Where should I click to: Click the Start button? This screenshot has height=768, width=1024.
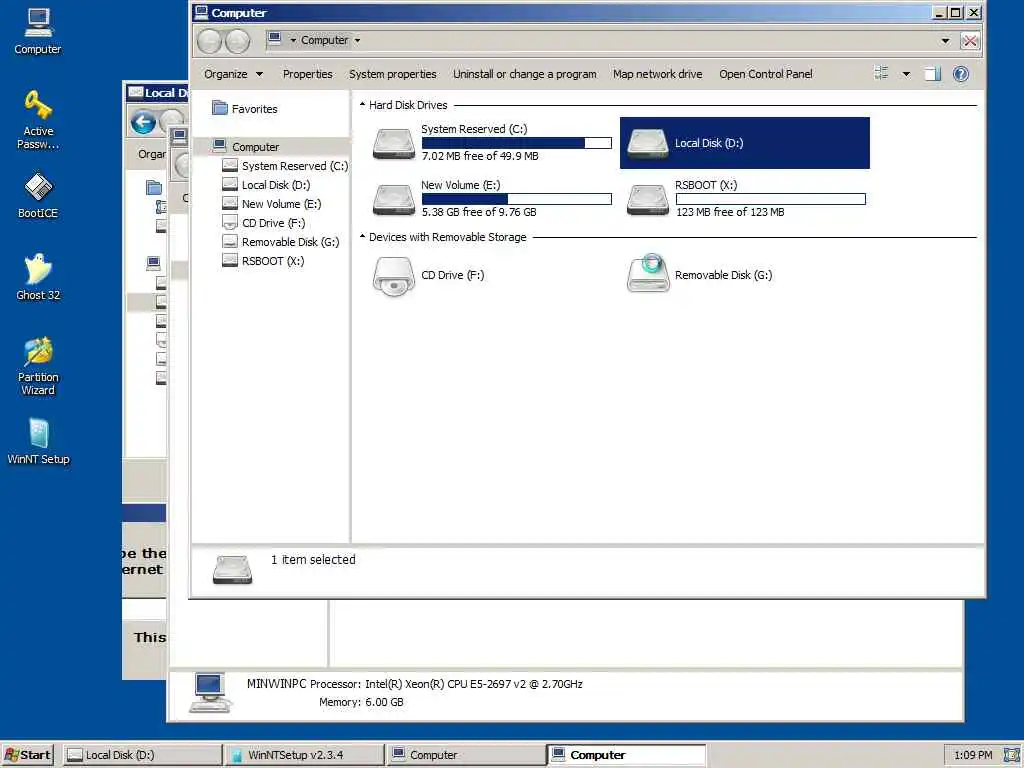point(27,755)
